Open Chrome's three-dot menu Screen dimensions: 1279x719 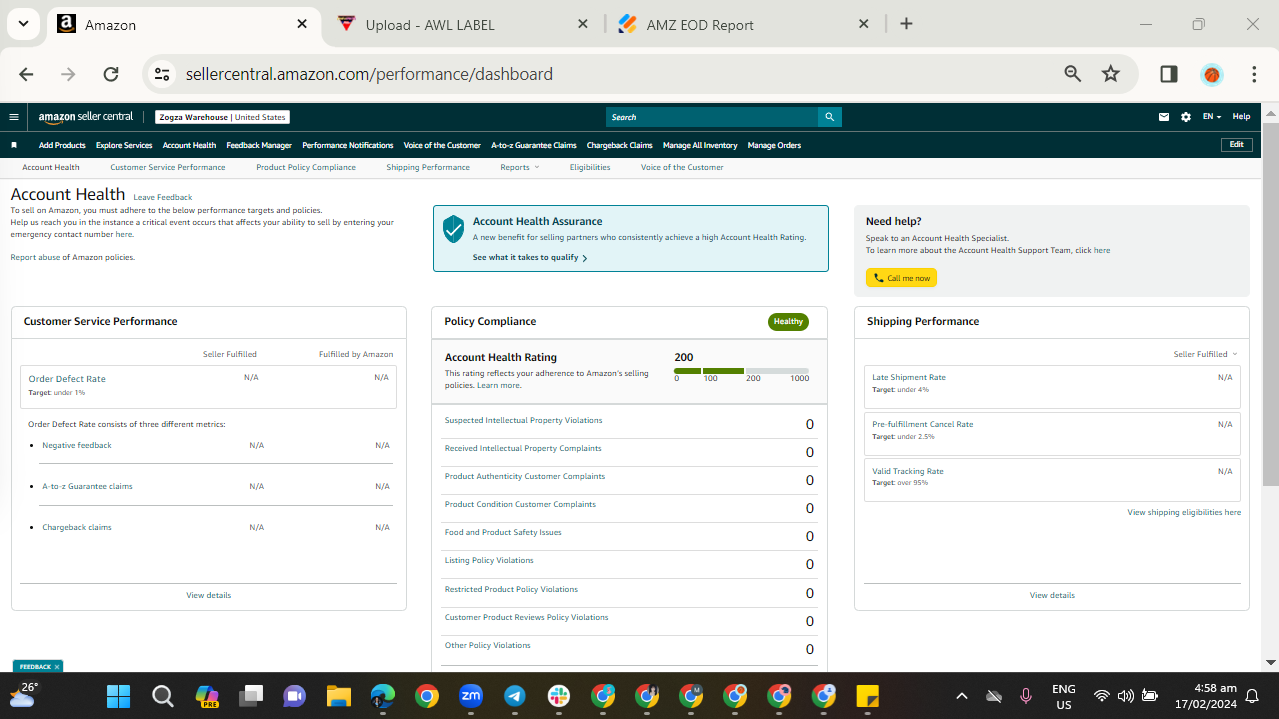click(1254, 74)
